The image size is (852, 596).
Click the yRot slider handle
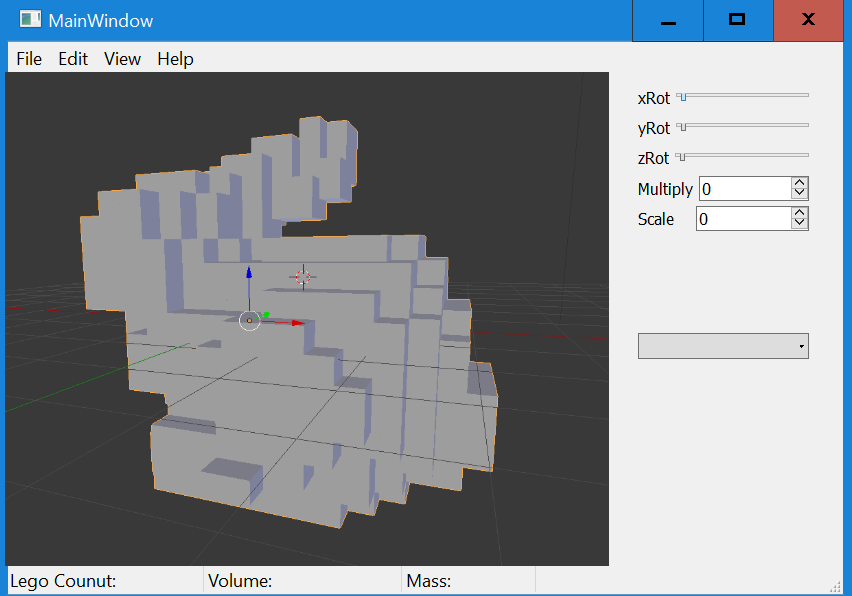(x=682, y=127)
